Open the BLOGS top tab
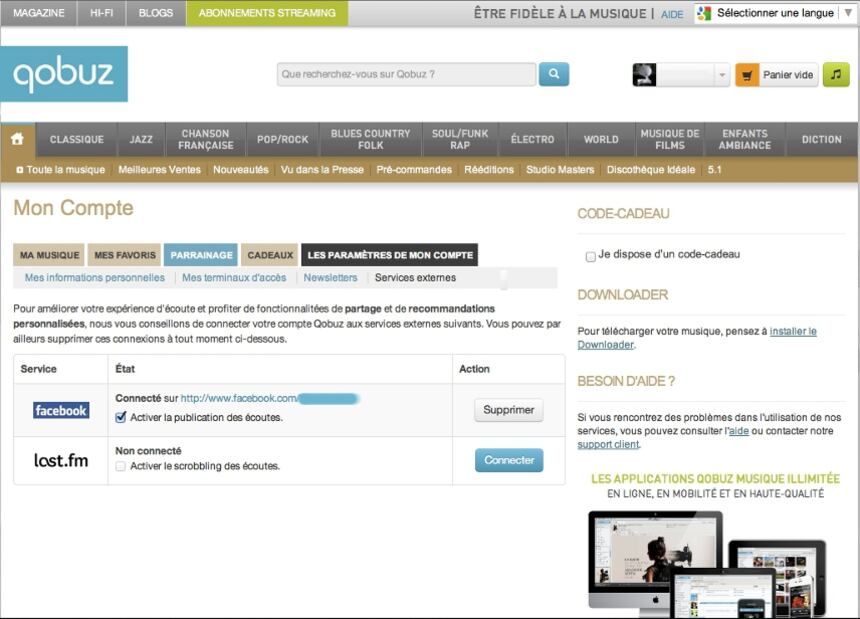The width and height of the screenshot is (860, 619). pos(156,13)
